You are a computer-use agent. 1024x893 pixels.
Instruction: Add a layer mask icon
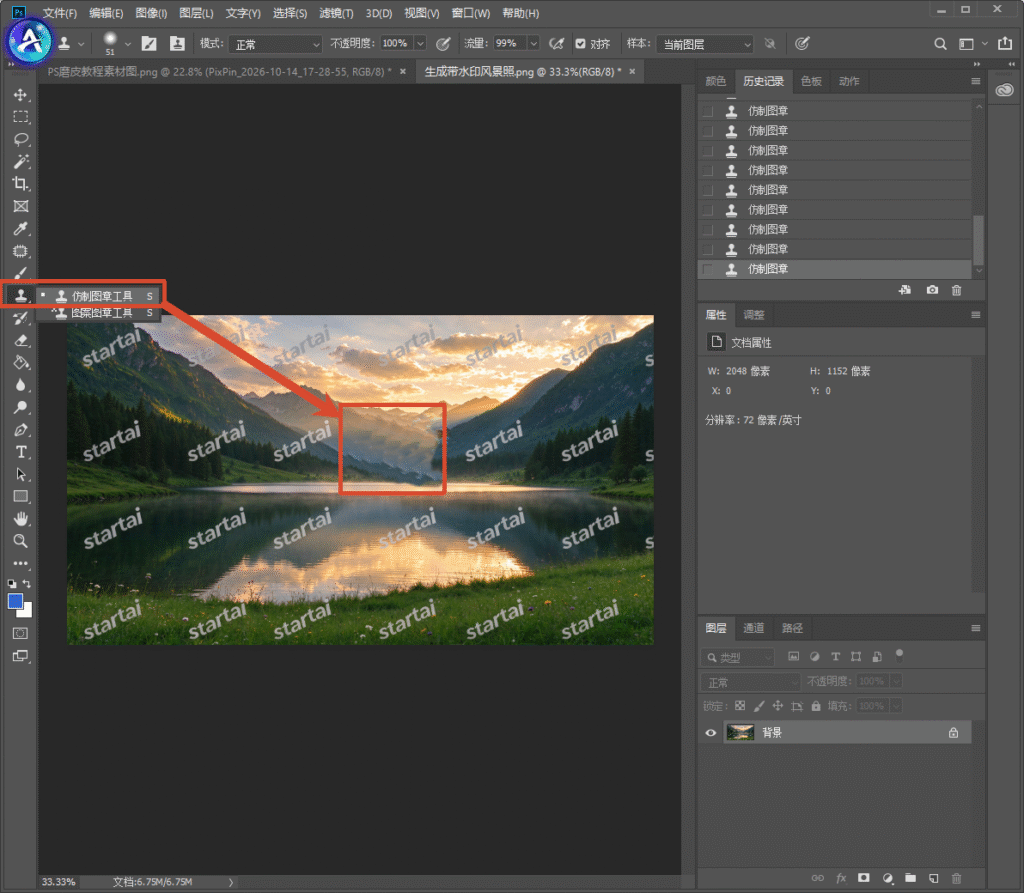pyautogui.click(x=863, y=878)
